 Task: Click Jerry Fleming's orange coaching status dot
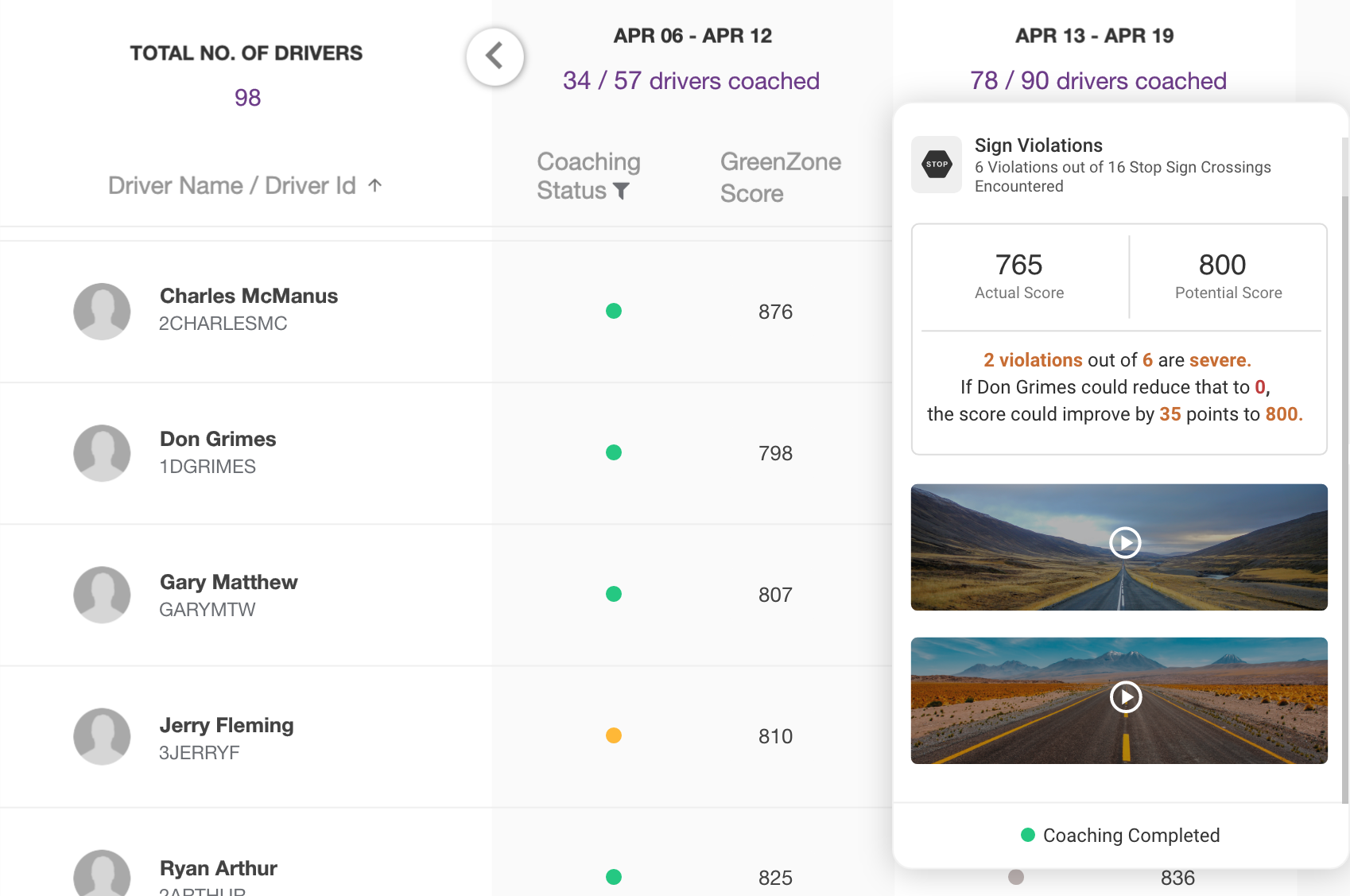(x=614, y=735)
